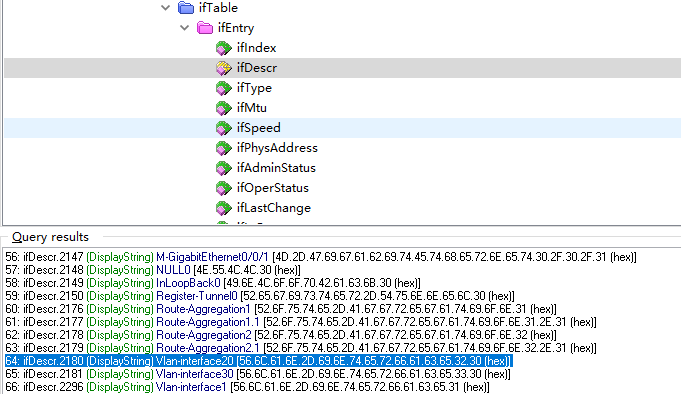Select result row 66 ifDescr.2296 Vlan-interface1
This screenshot has width=681, height=394.
tap(248, 387)
